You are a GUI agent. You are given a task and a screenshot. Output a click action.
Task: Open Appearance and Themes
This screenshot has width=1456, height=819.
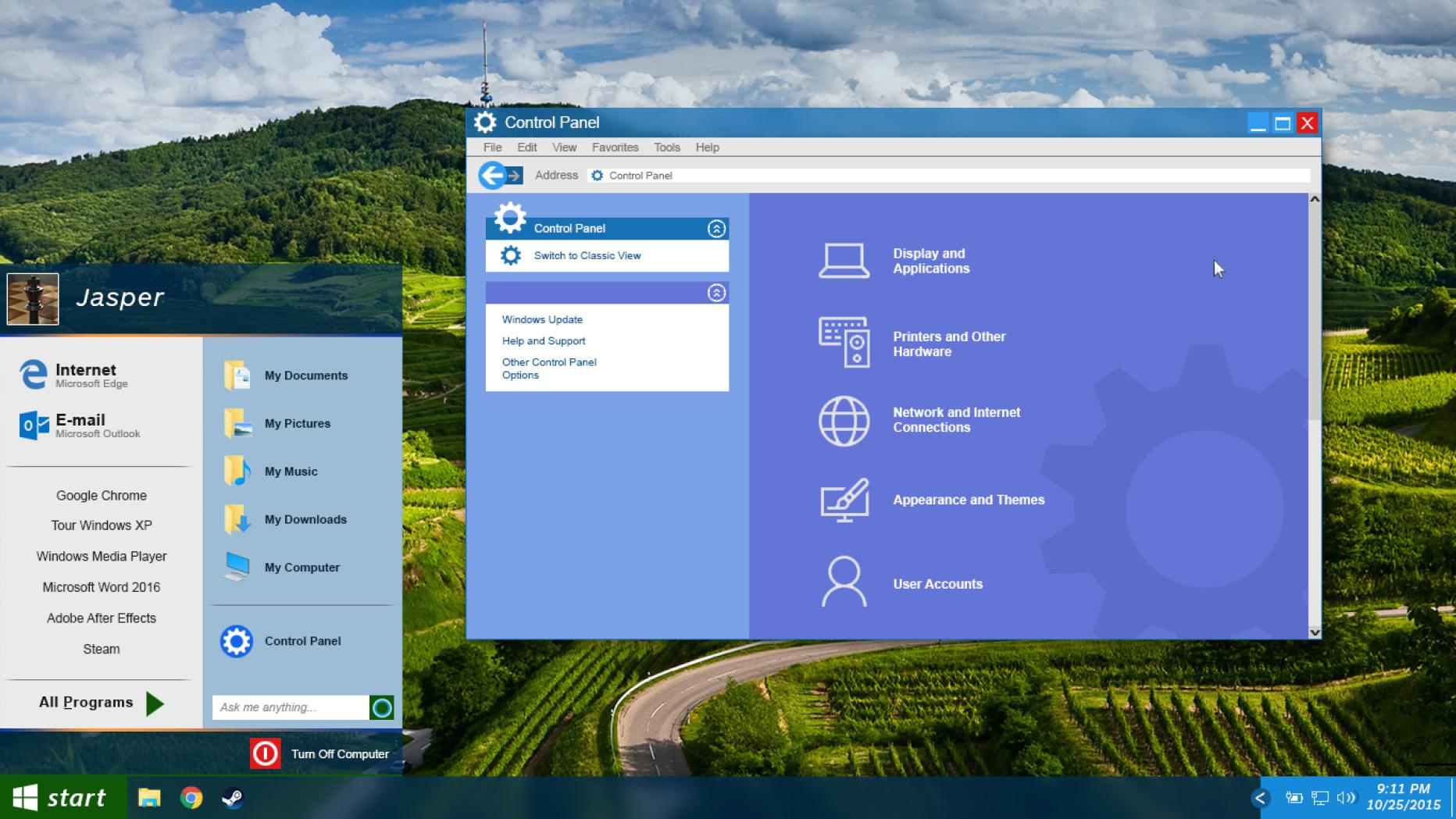coord(969,500)
